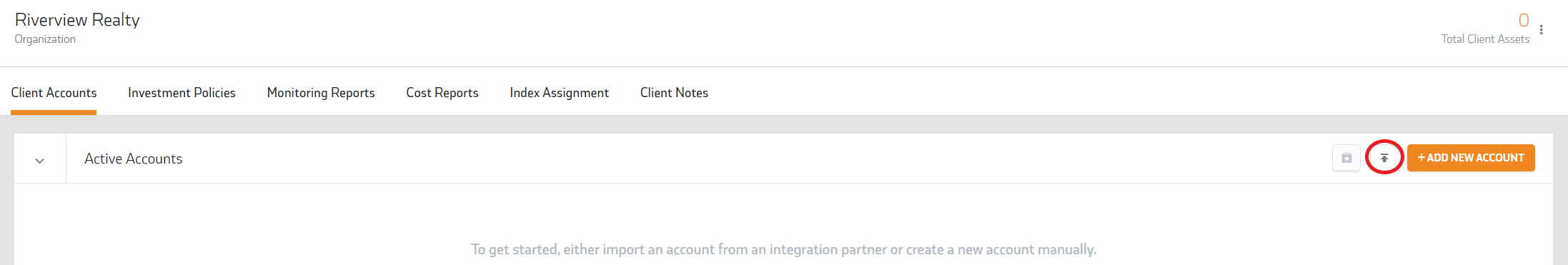Viewport: 1568px width, 265px height.
Task: Select the Index Assignment tab
Action: [559, 93]
